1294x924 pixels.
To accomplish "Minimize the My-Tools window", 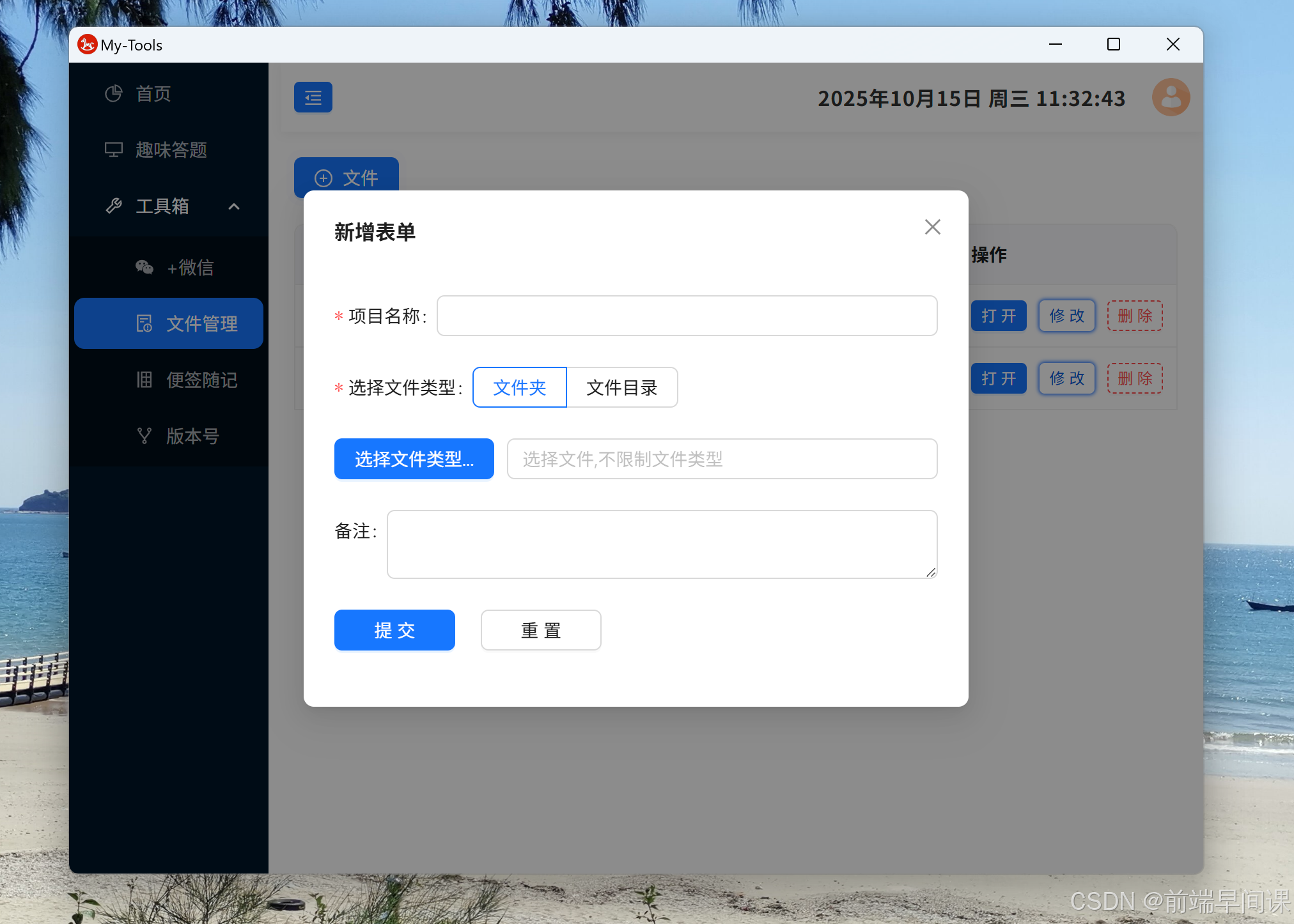I will tap(1056, 44).
